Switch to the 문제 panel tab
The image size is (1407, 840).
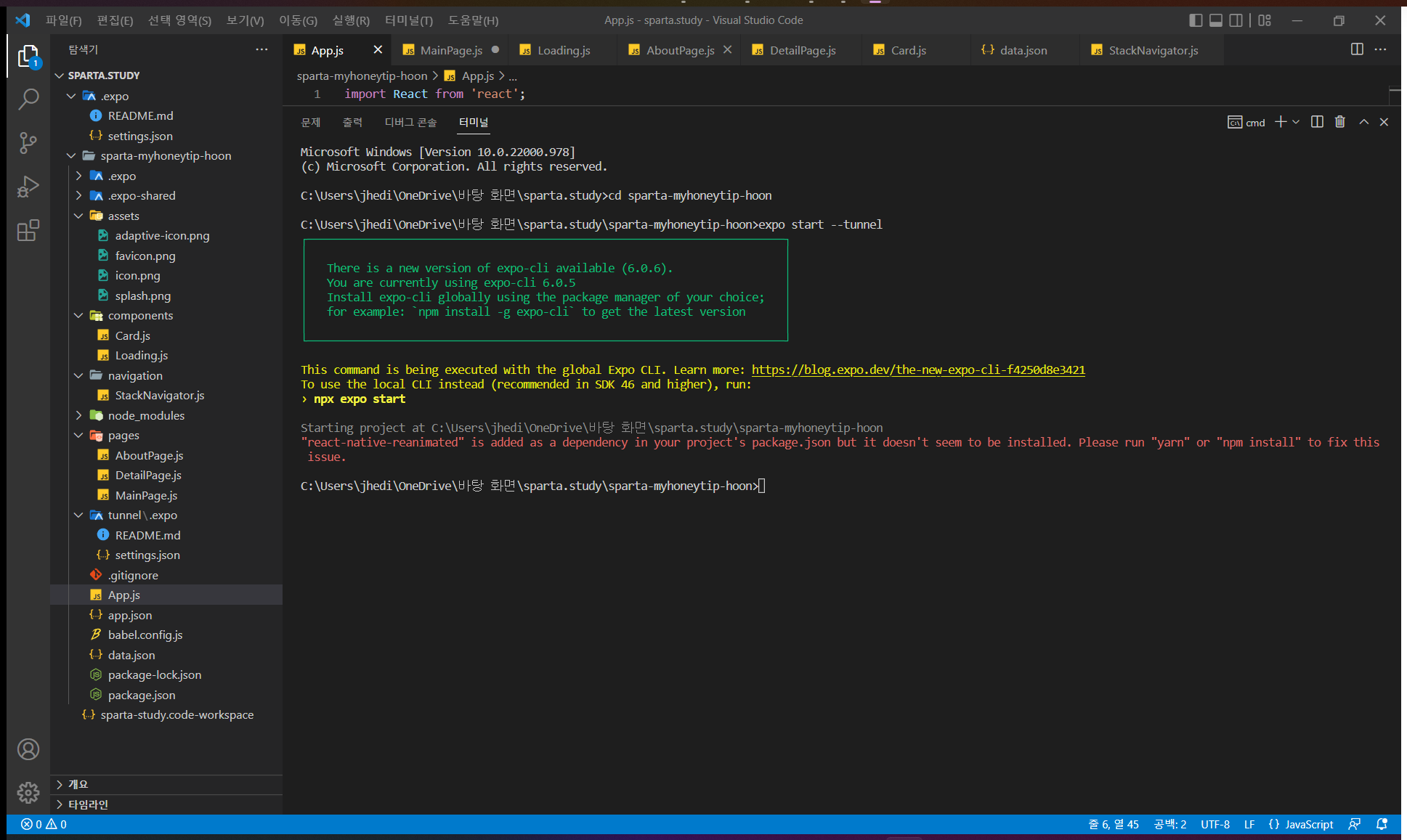pyautogui.click(x=311, y=122)
